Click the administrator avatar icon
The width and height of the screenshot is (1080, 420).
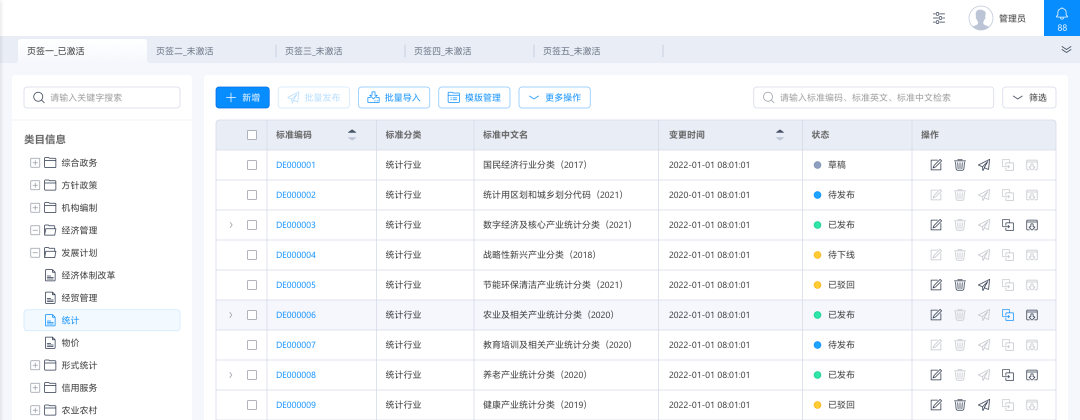click(x=981, y=18)
